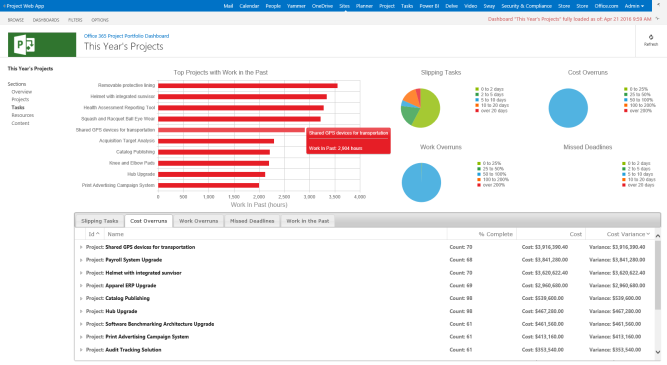This screenshot has height=365, width=667.
Task: Click the Project Web App back arrow
Action: pos(4,6)
